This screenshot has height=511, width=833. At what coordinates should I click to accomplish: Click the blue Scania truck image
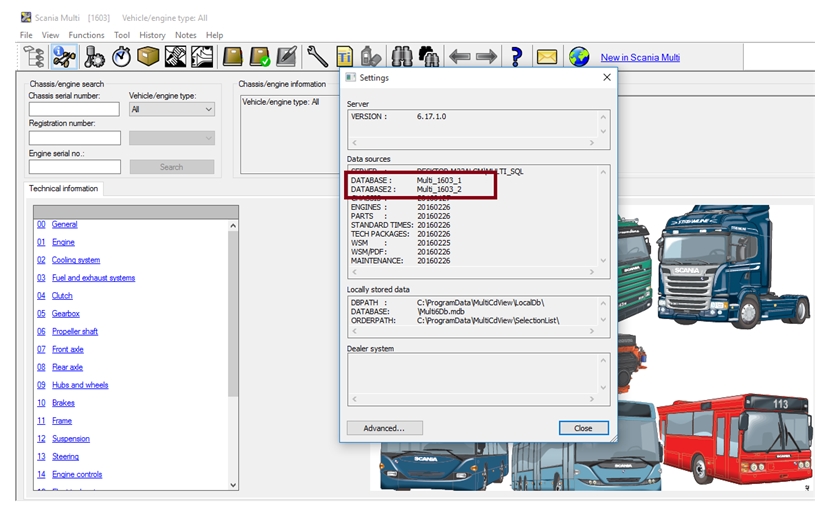733,267
